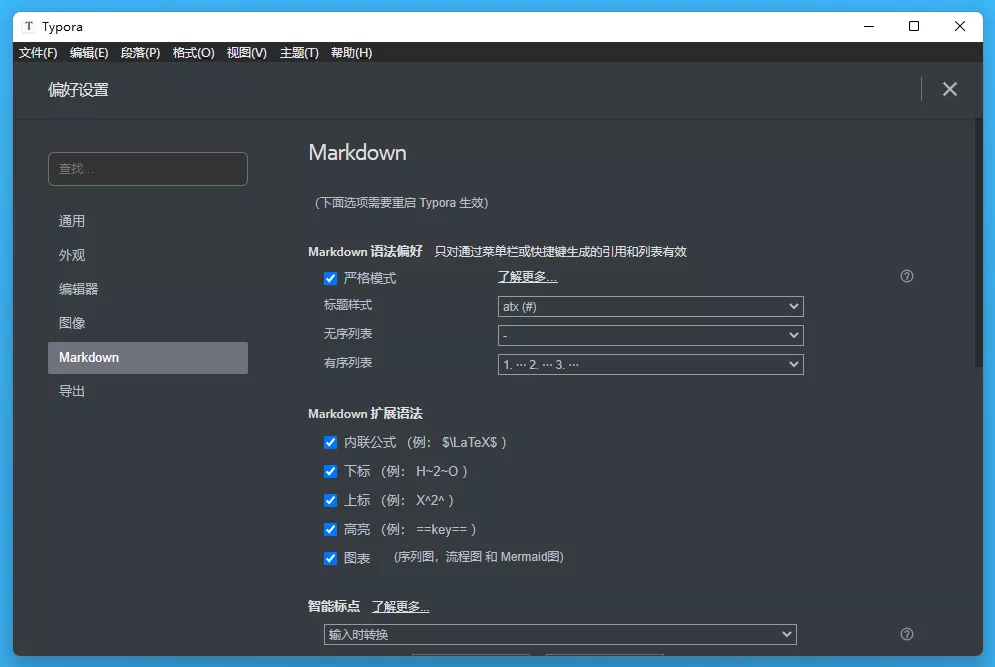The width and height of the screenshot is (995, 667).
Task: Switch to the 导出 settings section
Action: tap(71, 391)
